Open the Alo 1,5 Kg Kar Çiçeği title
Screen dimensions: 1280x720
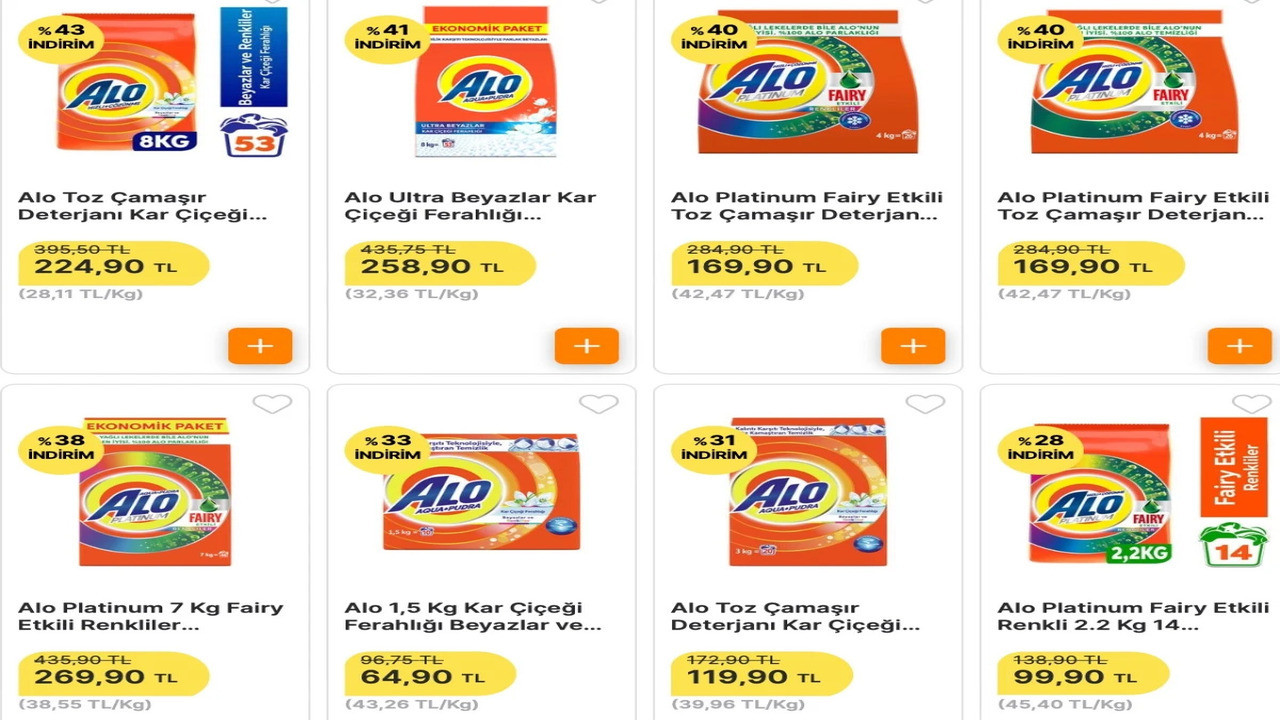point(473,616)
